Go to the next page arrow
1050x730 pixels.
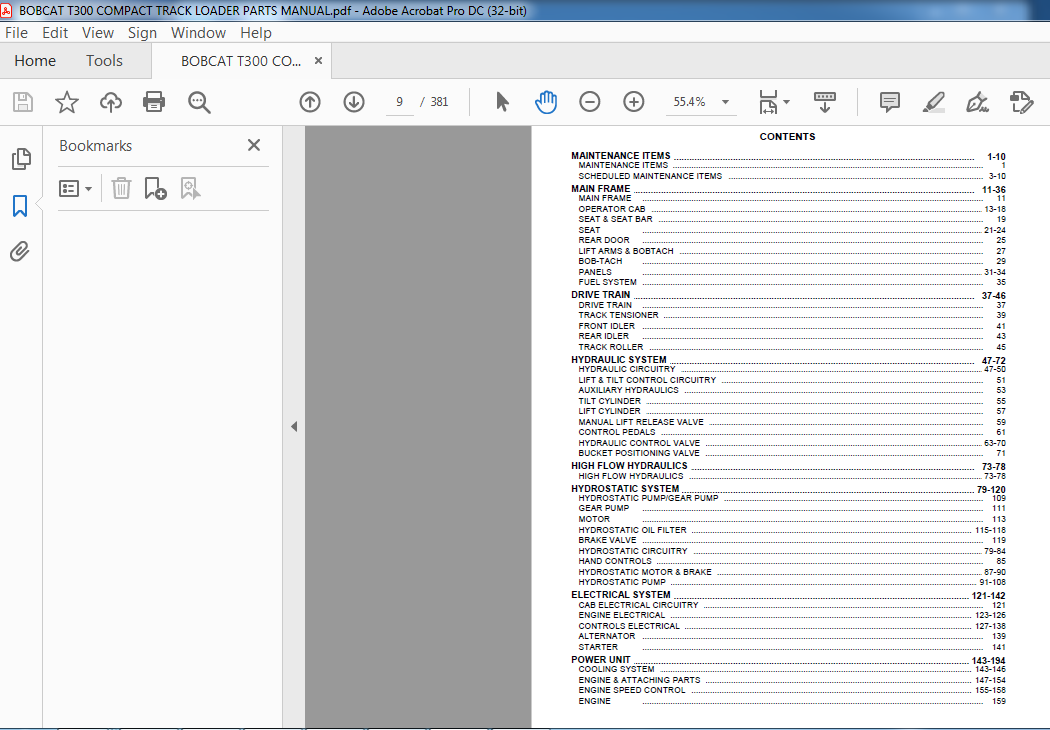tap(354, 102)
